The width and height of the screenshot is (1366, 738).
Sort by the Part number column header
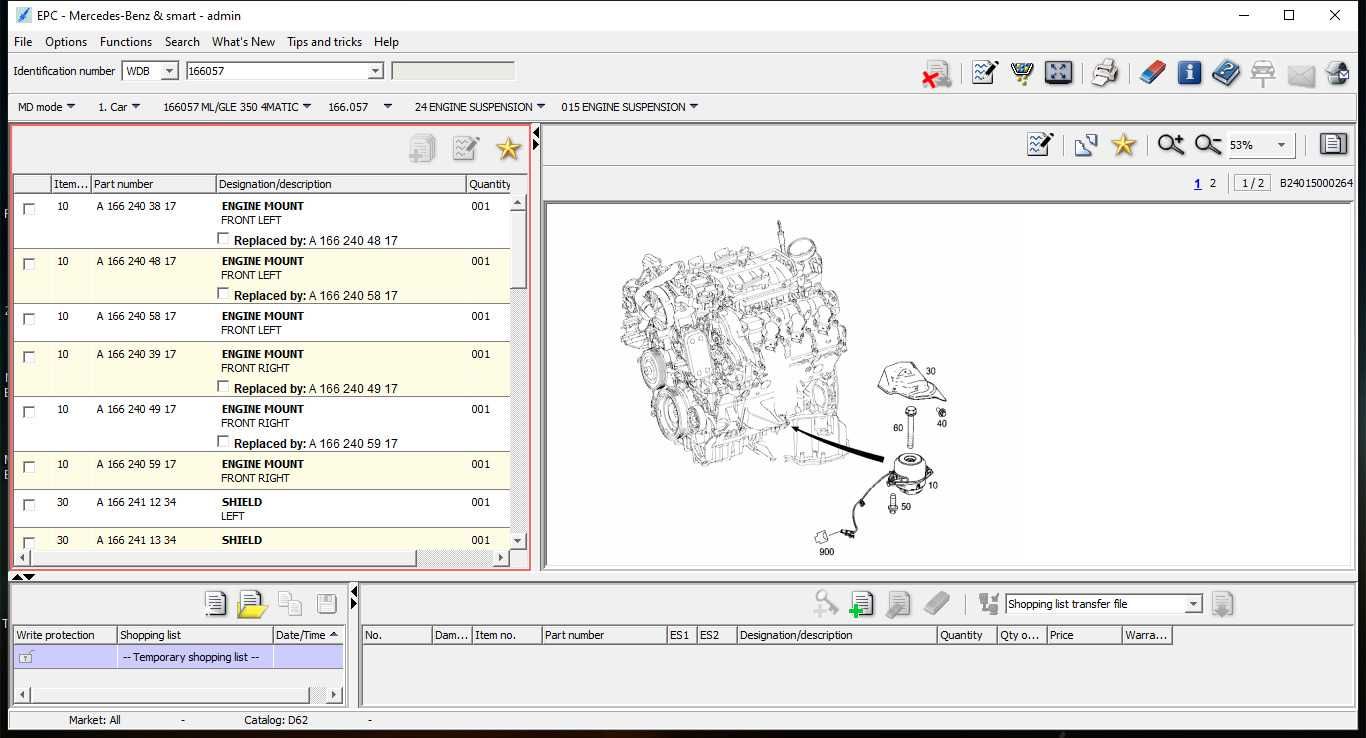coord(153,184)
